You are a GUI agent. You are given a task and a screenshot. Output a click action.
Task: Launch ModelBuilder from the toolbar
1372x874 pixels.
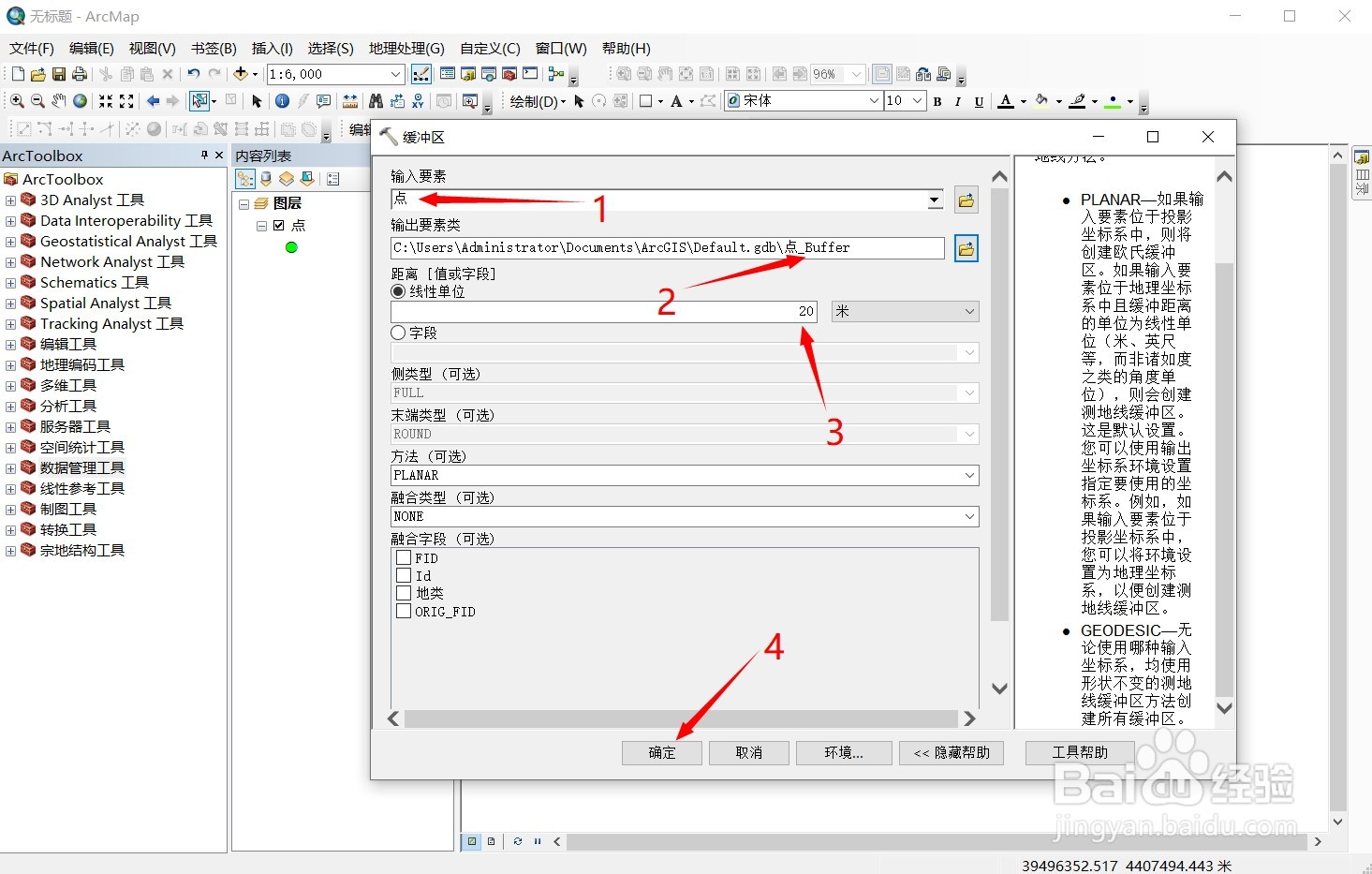(x=556, y=74)
